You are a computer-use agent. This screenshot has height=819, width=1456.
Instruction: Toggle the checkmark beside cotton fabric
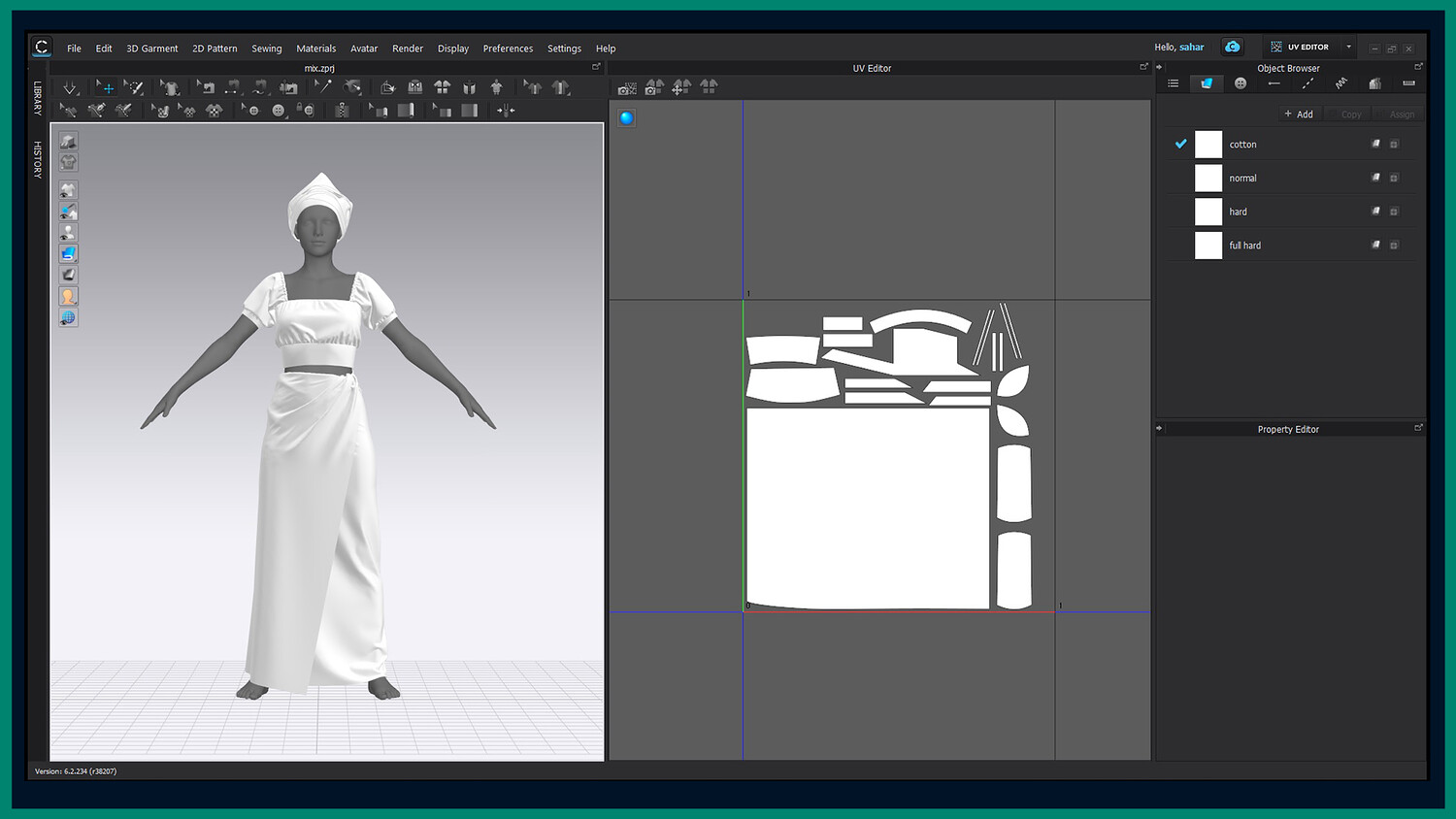point(1181,144)
